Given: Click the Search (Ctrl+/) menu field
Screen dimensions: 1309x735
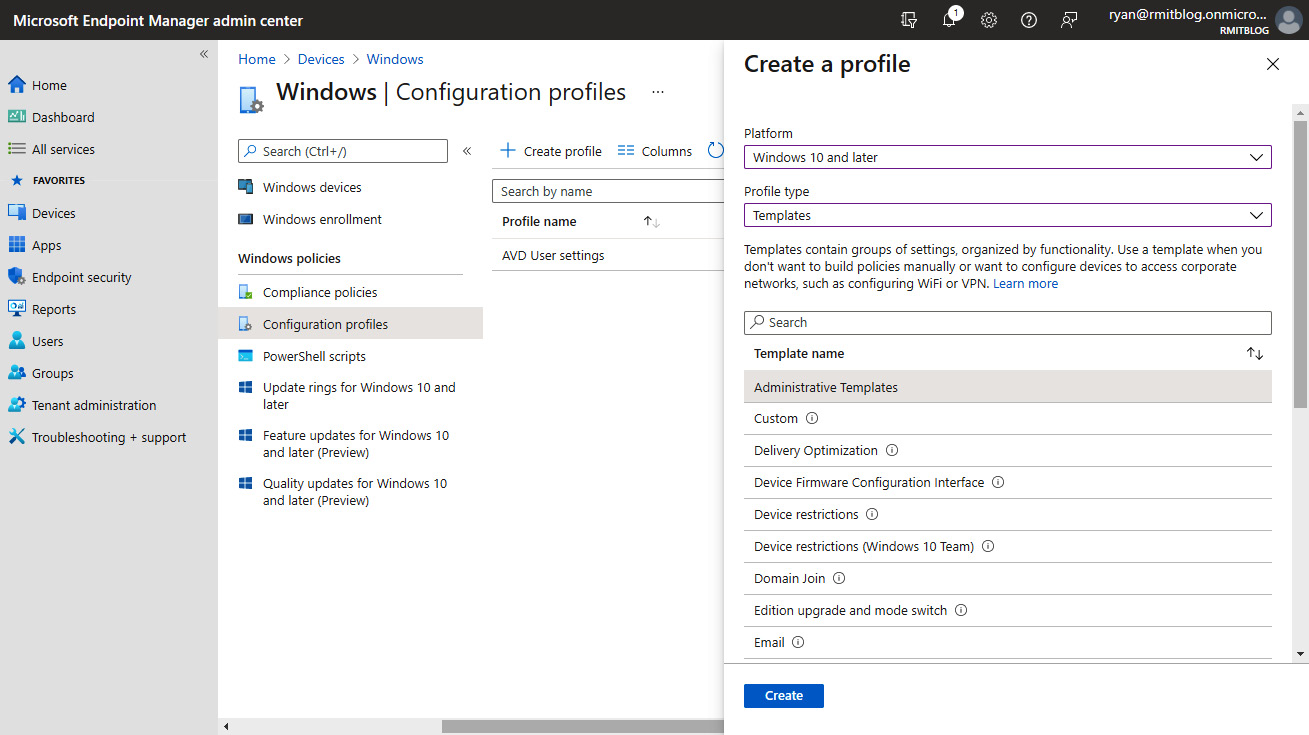Looking at the screenshot, I should [343, 151].
